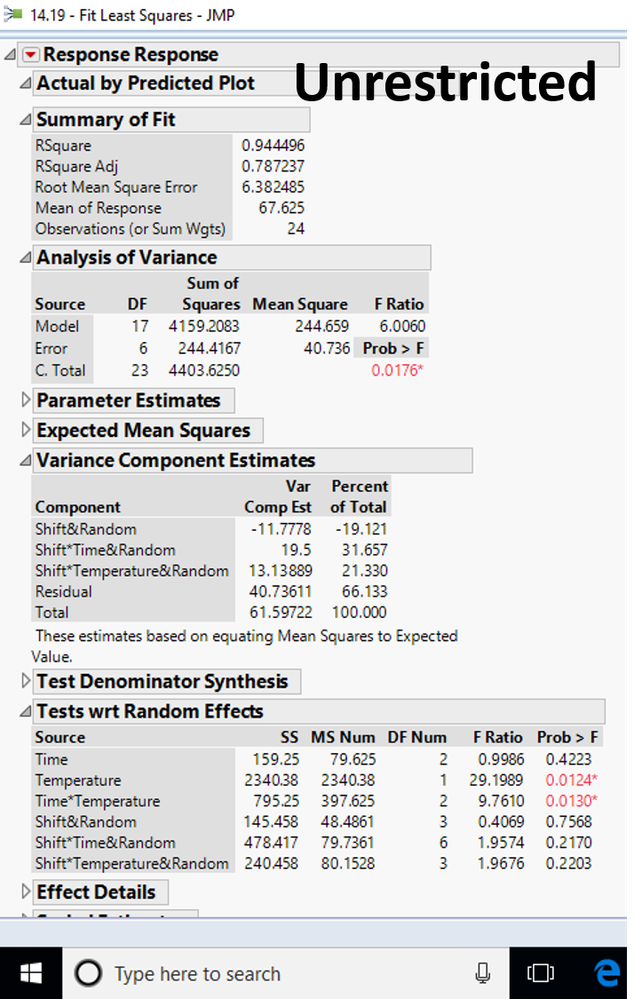Select the Observations value 24
This screenshot has width=634, height=999.
pyautogui.click(x=296, y=229)
